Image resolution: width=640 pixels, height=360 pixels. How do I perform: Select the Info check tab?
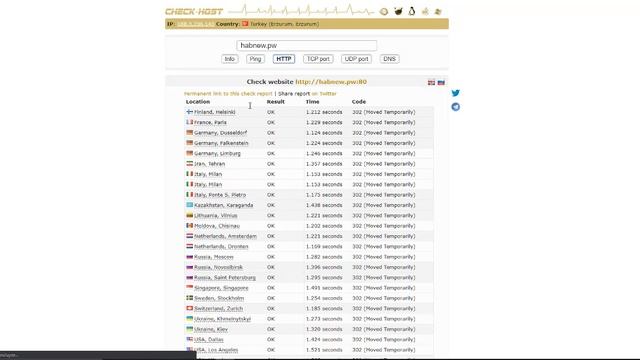(x=229, y=59)
